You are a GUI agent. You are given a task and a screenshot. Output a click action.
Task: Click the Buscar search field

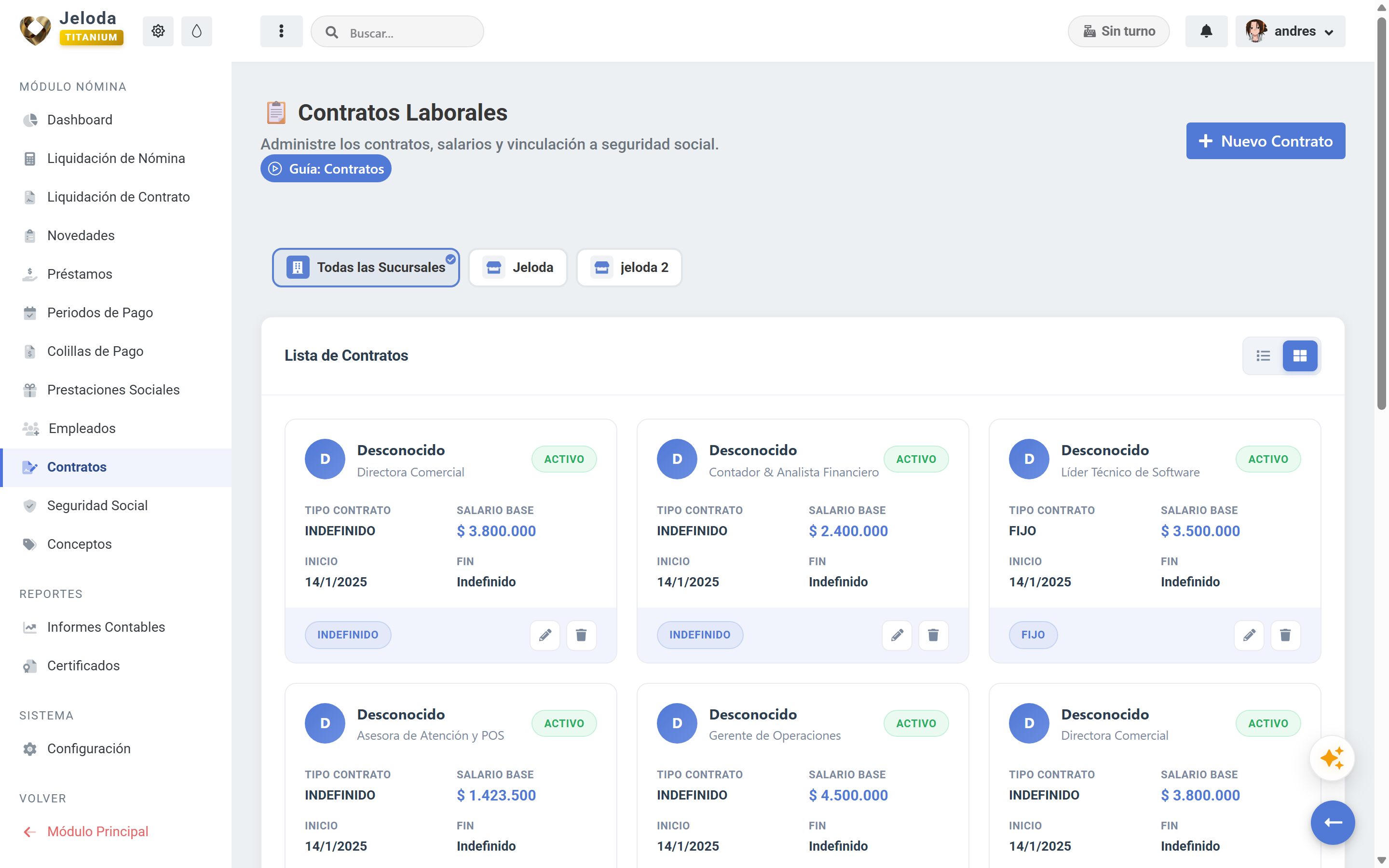coord(397,31)
